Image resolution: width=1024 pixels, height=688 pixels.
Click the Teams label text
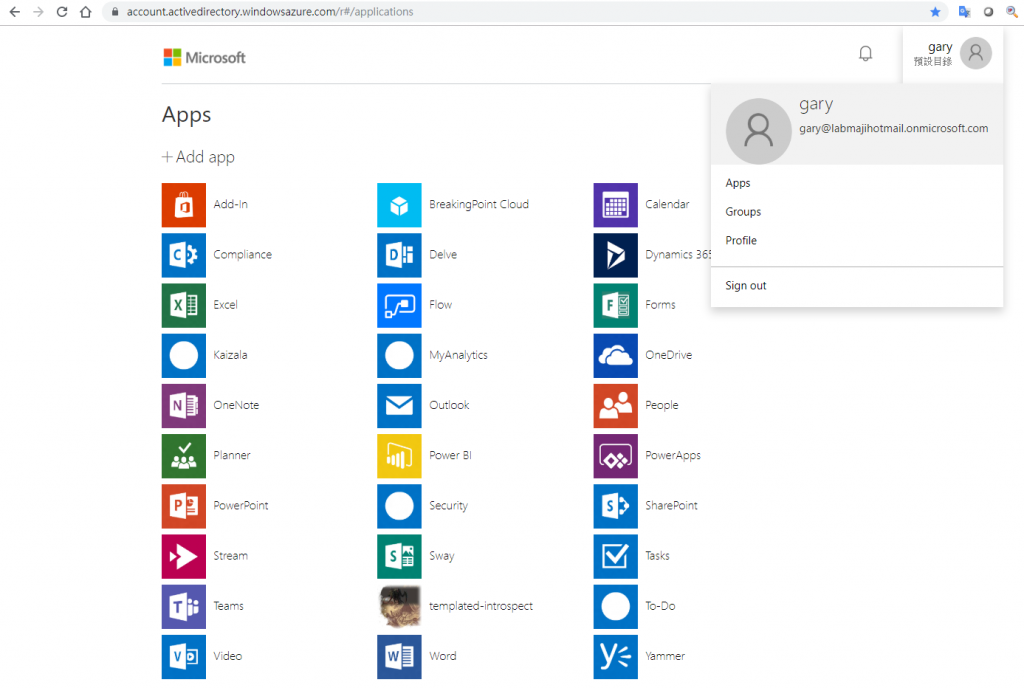(229, 606)
